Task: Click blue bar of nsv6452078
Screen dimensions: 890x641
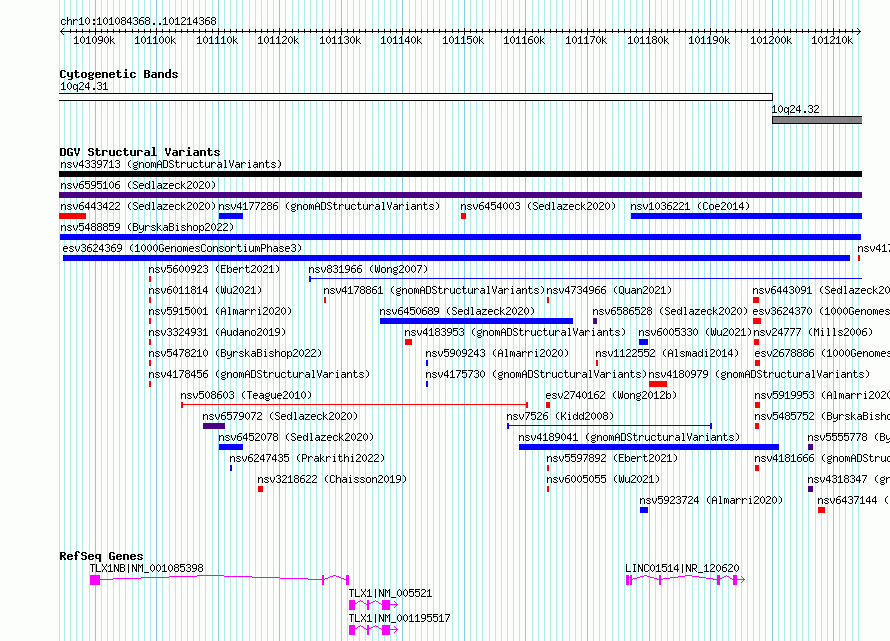Action: [x=230, y=447]
